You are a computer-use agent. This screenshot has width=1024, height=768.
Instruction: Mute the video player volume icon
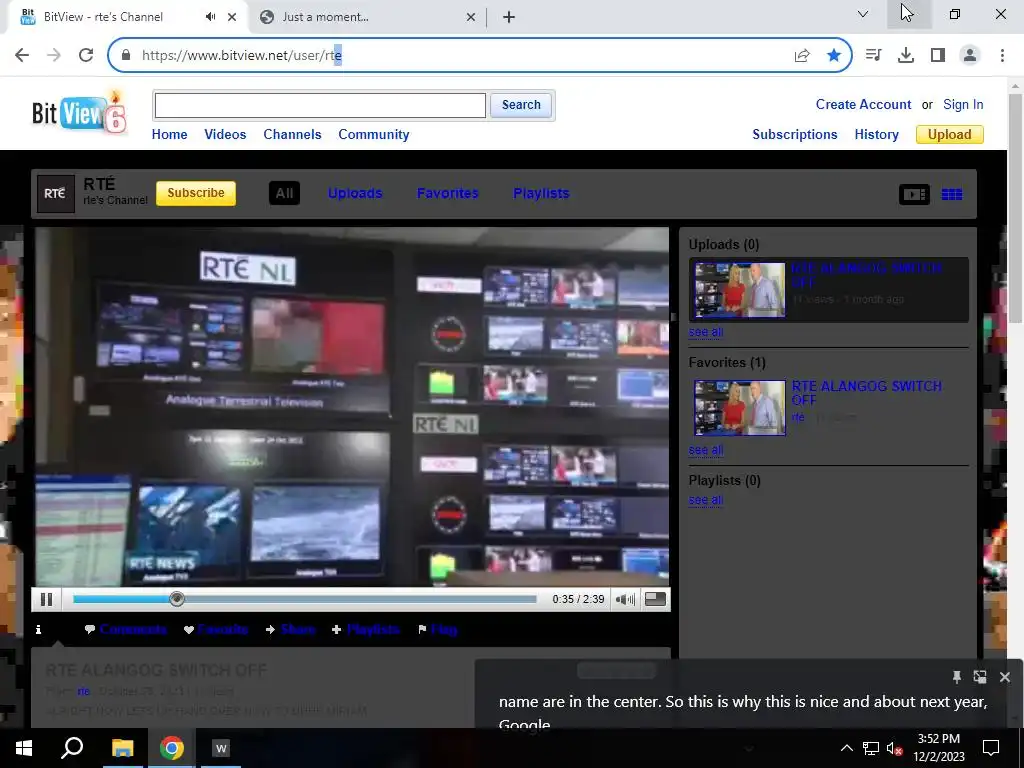(625, 599)
